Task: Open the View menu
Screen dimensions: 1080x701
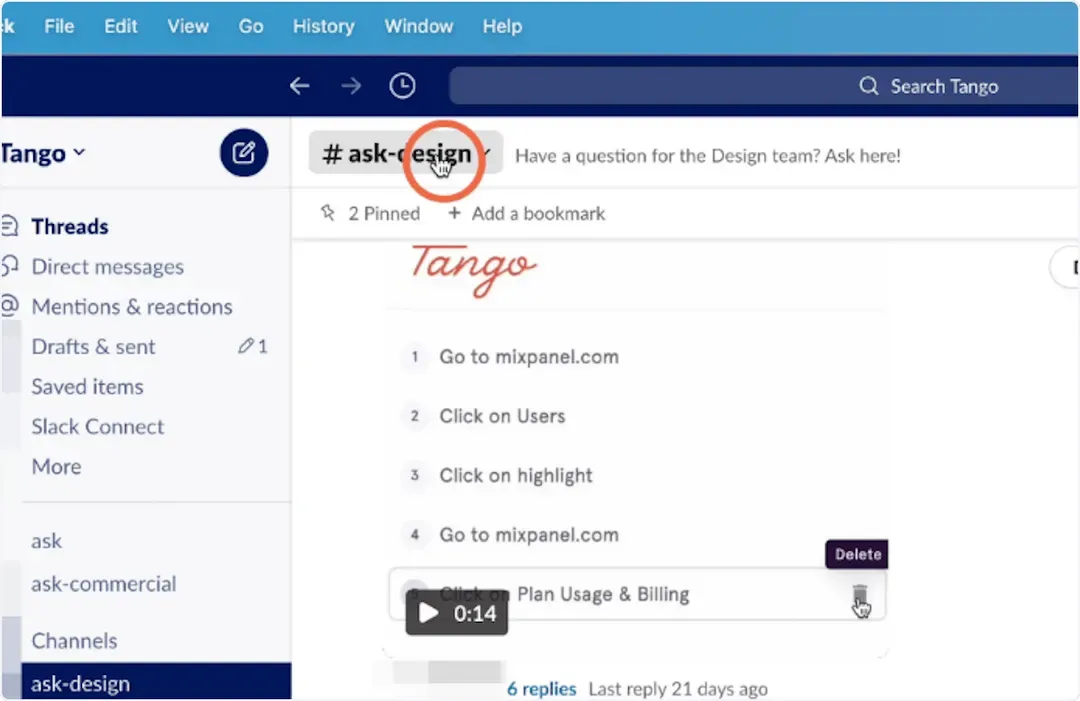Action: [x=188, y=26]
